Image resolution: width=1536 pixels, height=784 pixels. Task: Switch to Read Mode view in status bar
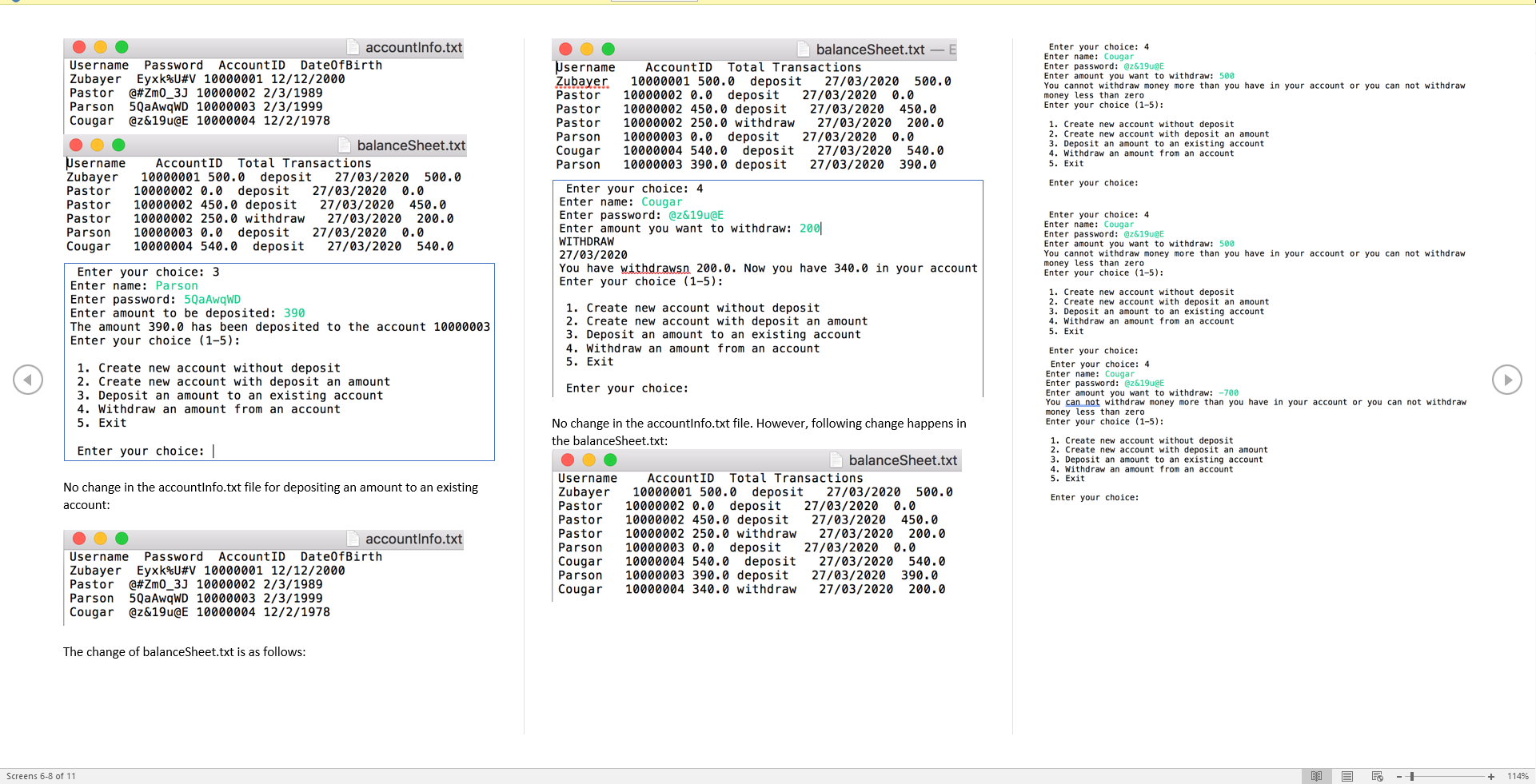[1316, 776]
